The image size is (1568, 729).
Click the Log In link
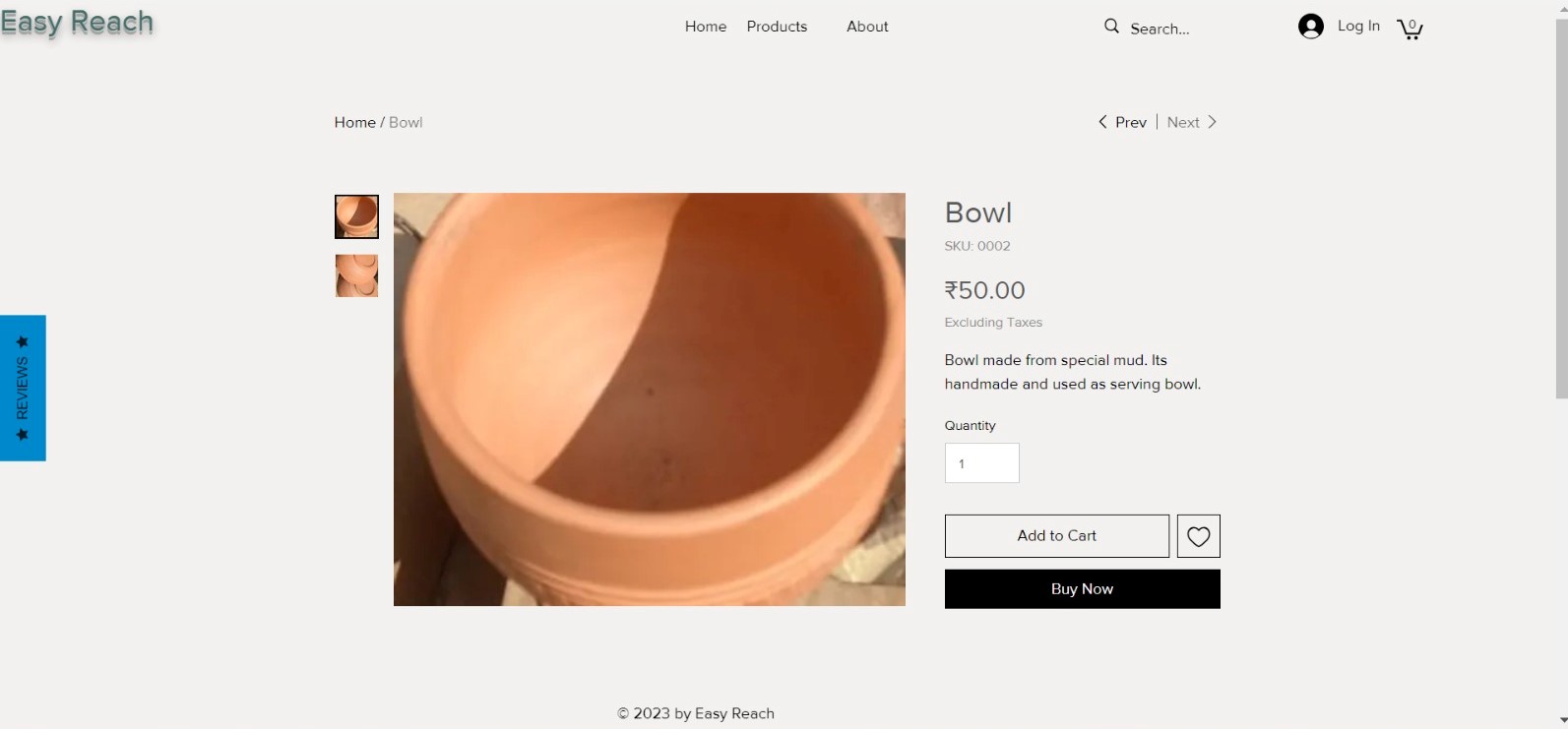pos(1358,27)
